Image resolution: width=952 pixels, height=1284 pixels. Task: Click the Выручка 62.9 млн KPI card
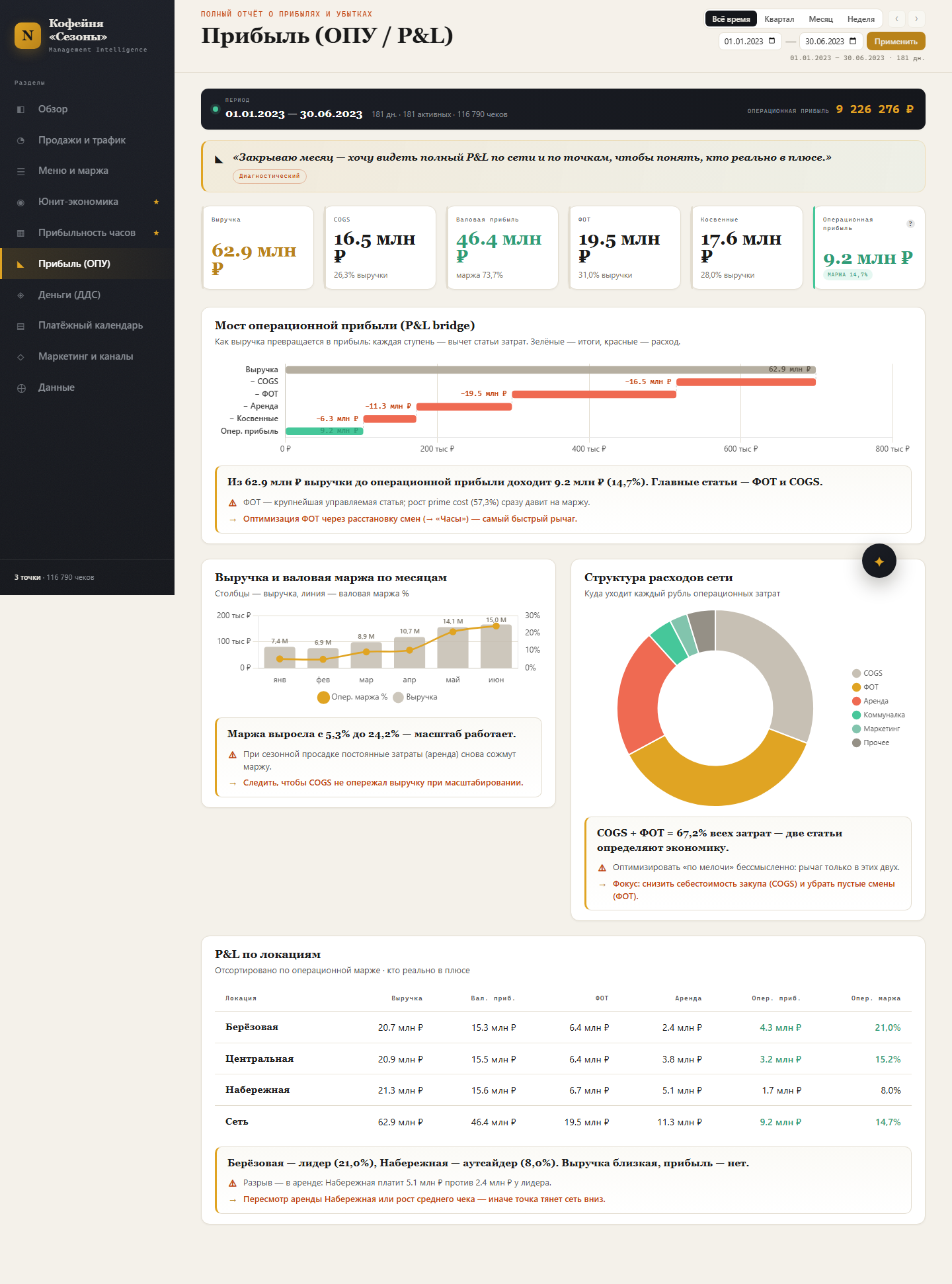[257, 247]
